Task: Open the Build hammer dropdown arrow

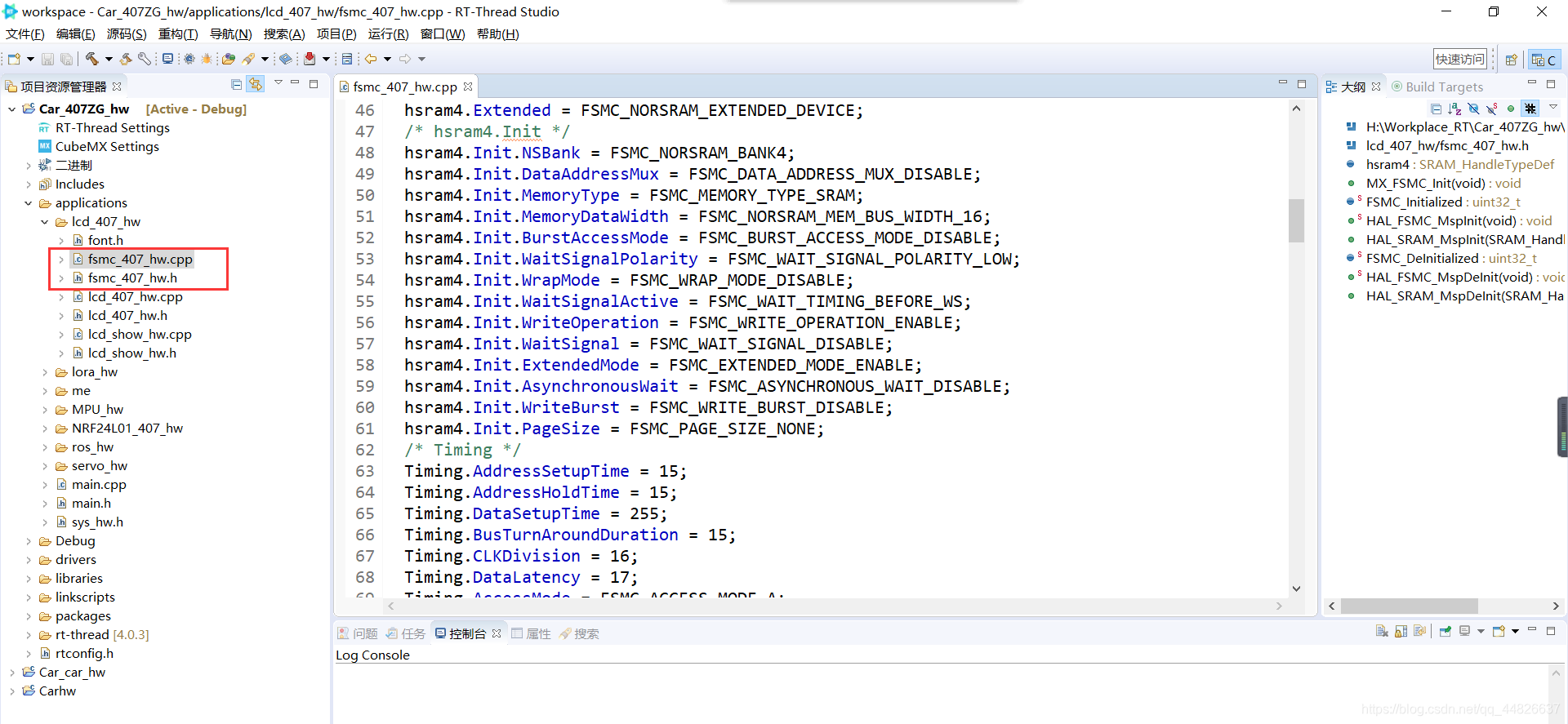Action: click(109, 59)
